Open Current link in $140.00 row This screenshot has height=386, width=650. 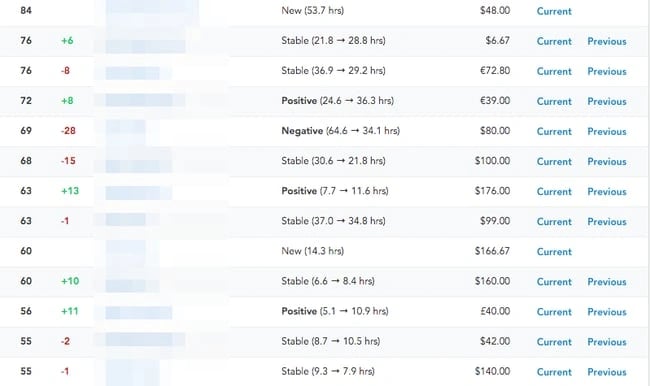coord(554,372)
